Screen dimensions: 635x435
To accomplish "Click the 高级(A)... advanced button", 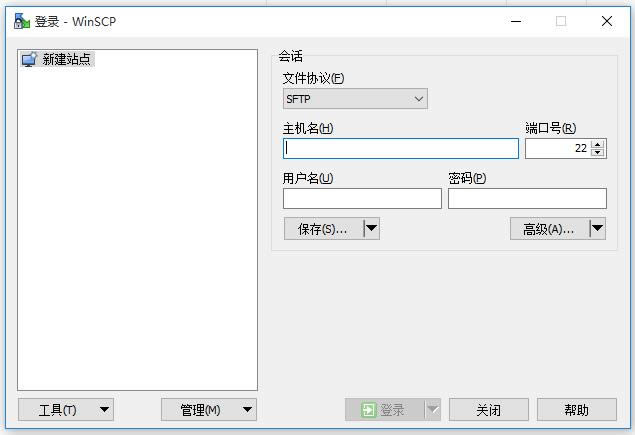I will 549,229.
